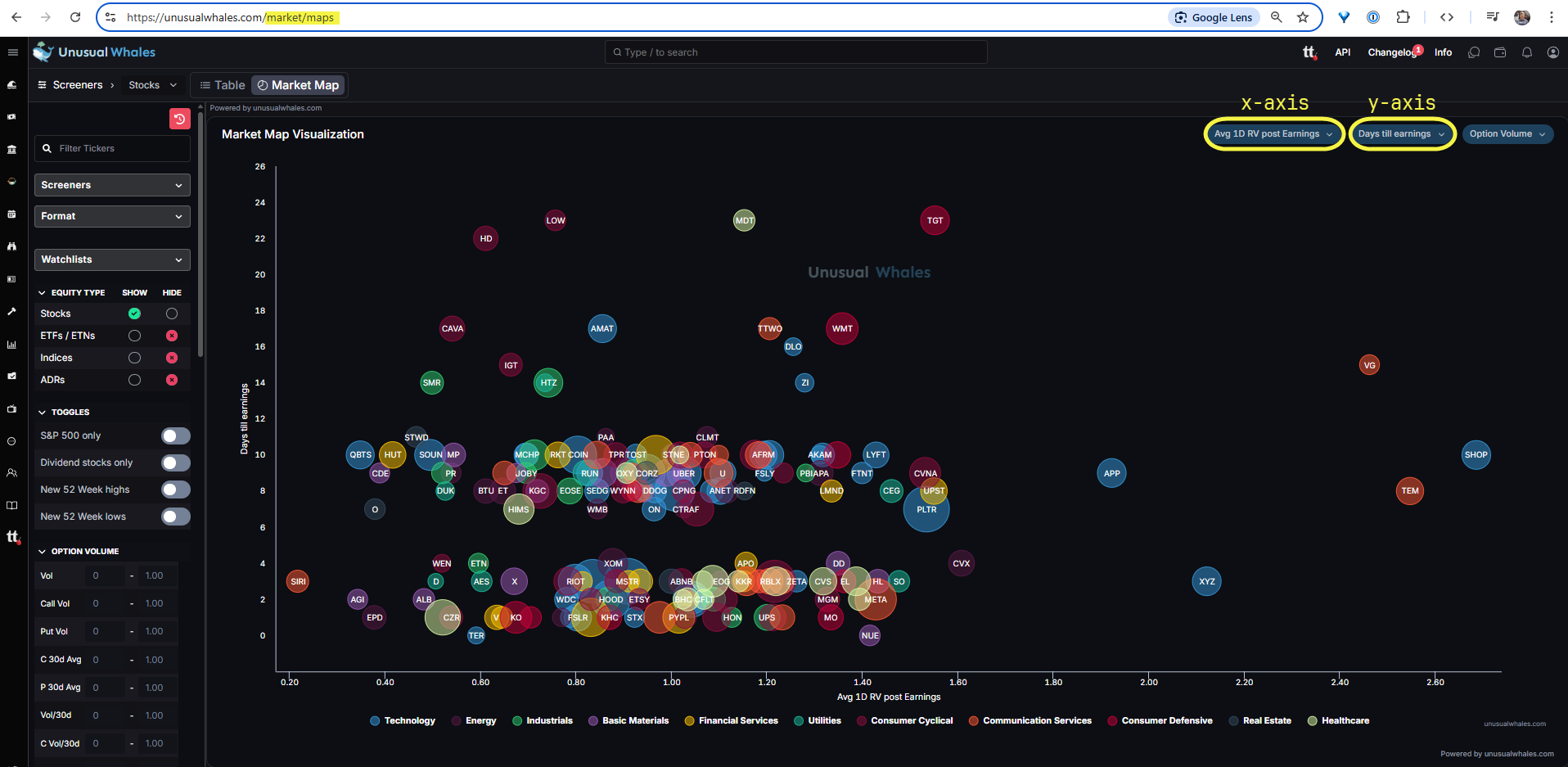The width and height of the screenshot is (1568, 767).
Task: Open the Screeners breadcrumb menu
Action: 70,85
